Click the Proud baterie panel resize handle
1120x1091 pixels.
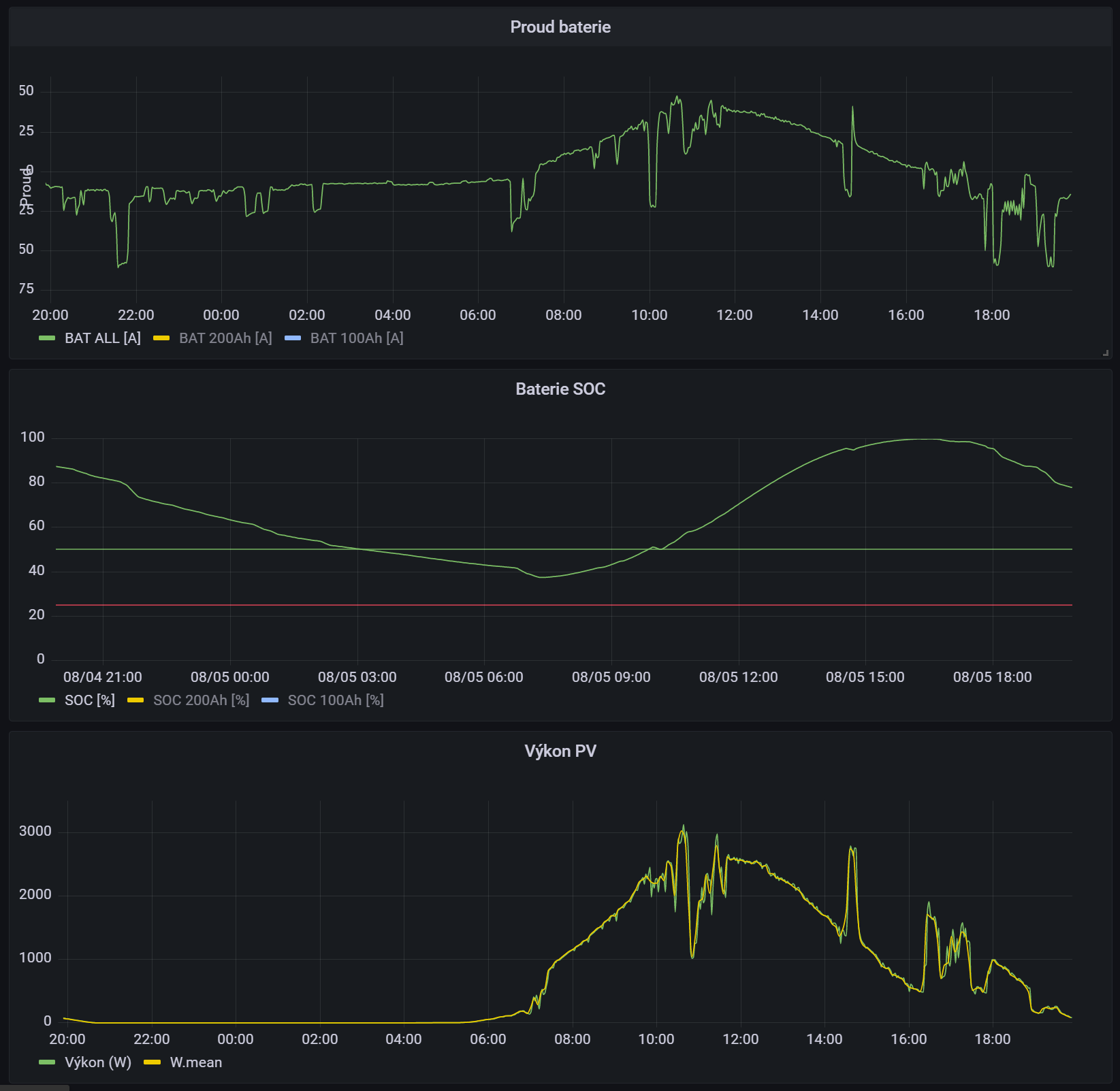coord(1106,353)
